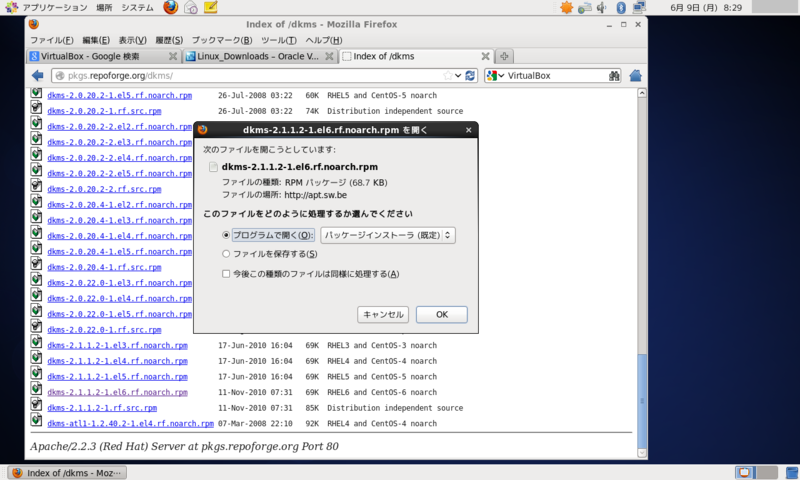800x480 pixels.
Task: Close the dkms rpm open dialog
Action: click(x=468, y=130)
